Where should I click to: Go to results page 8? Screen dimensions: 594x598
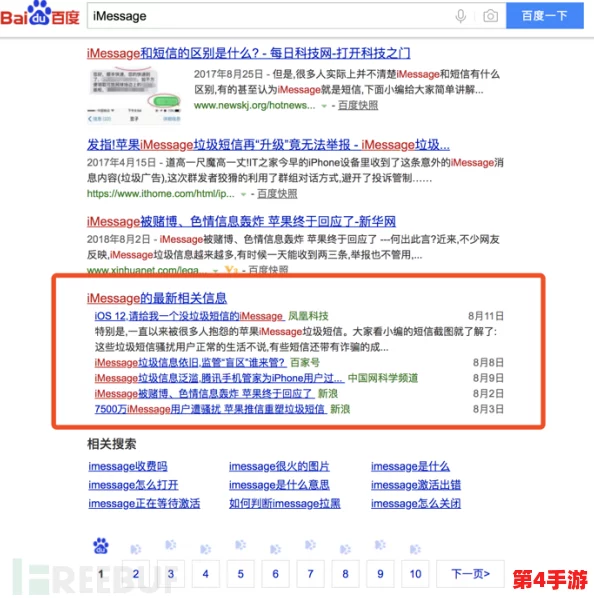click(345, 574)
